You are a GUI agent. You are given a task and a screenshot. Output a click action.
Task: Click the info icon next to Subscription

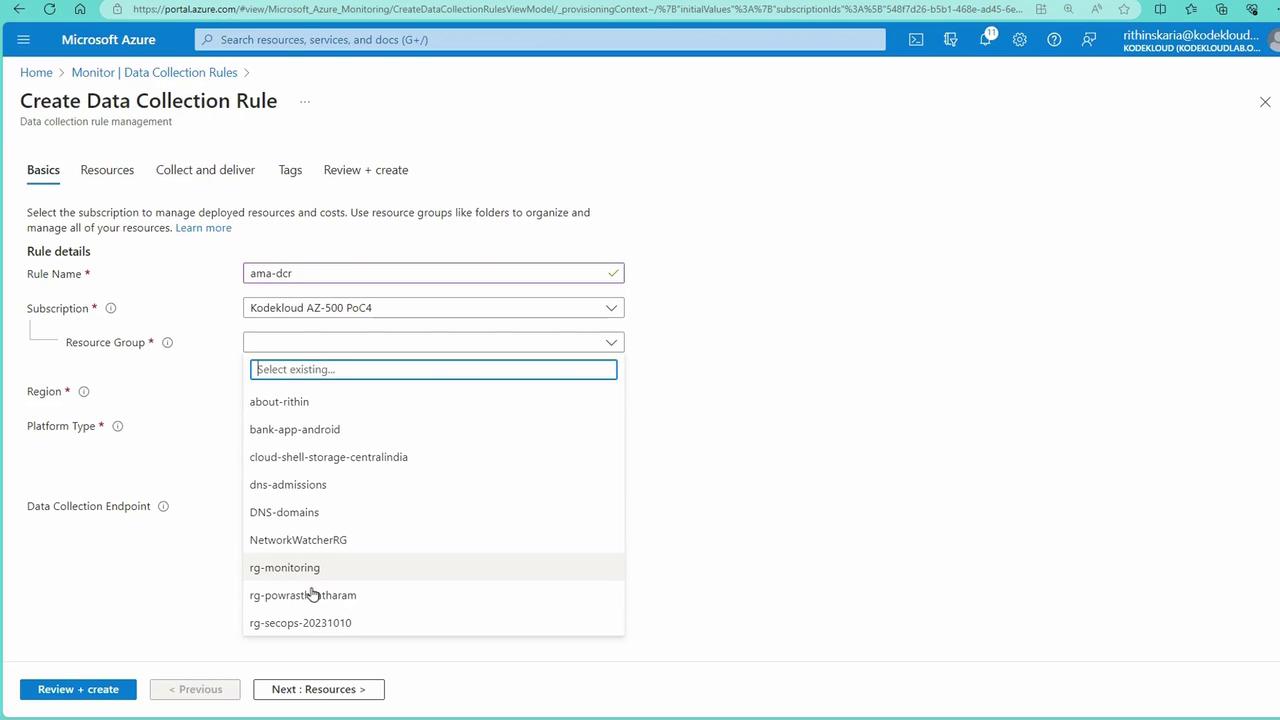coord(111,308)
